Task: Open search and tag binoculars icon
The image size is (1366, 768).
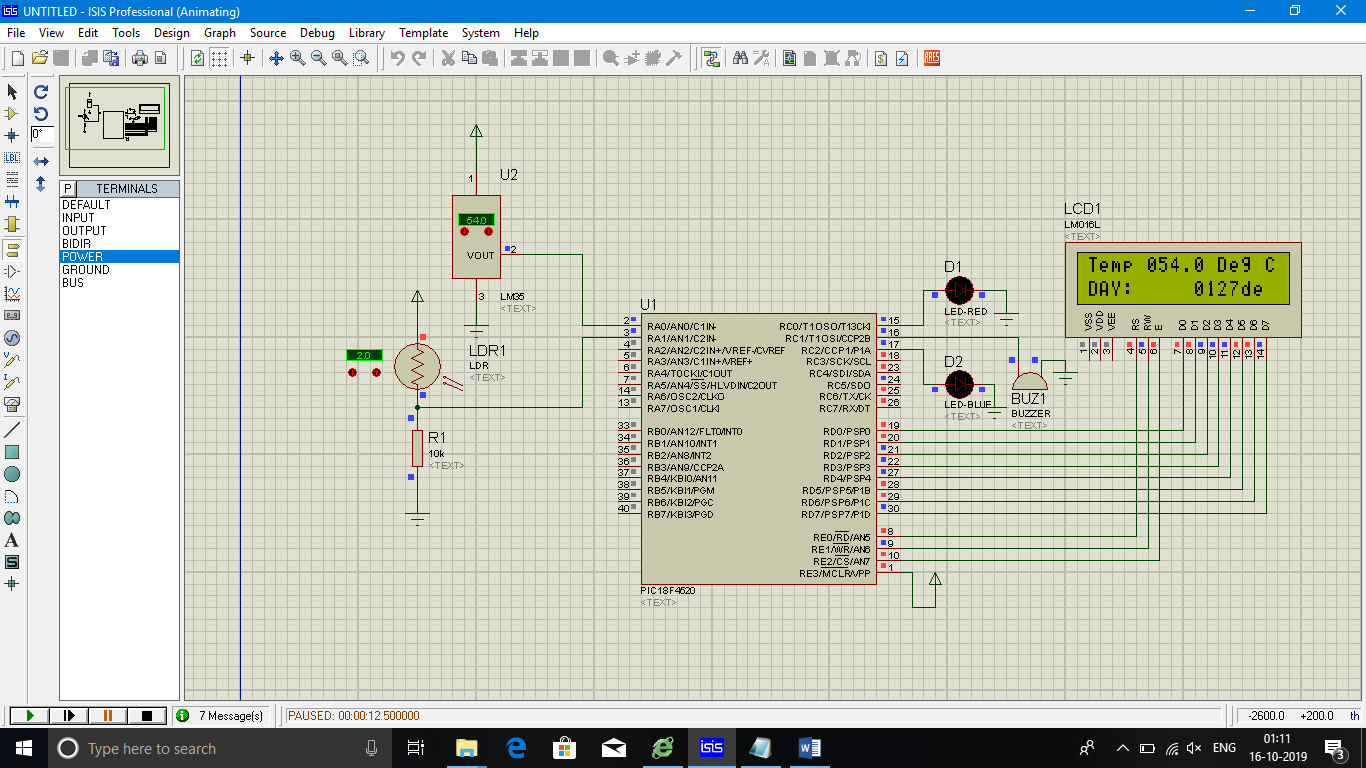Action: coord(740,58)
